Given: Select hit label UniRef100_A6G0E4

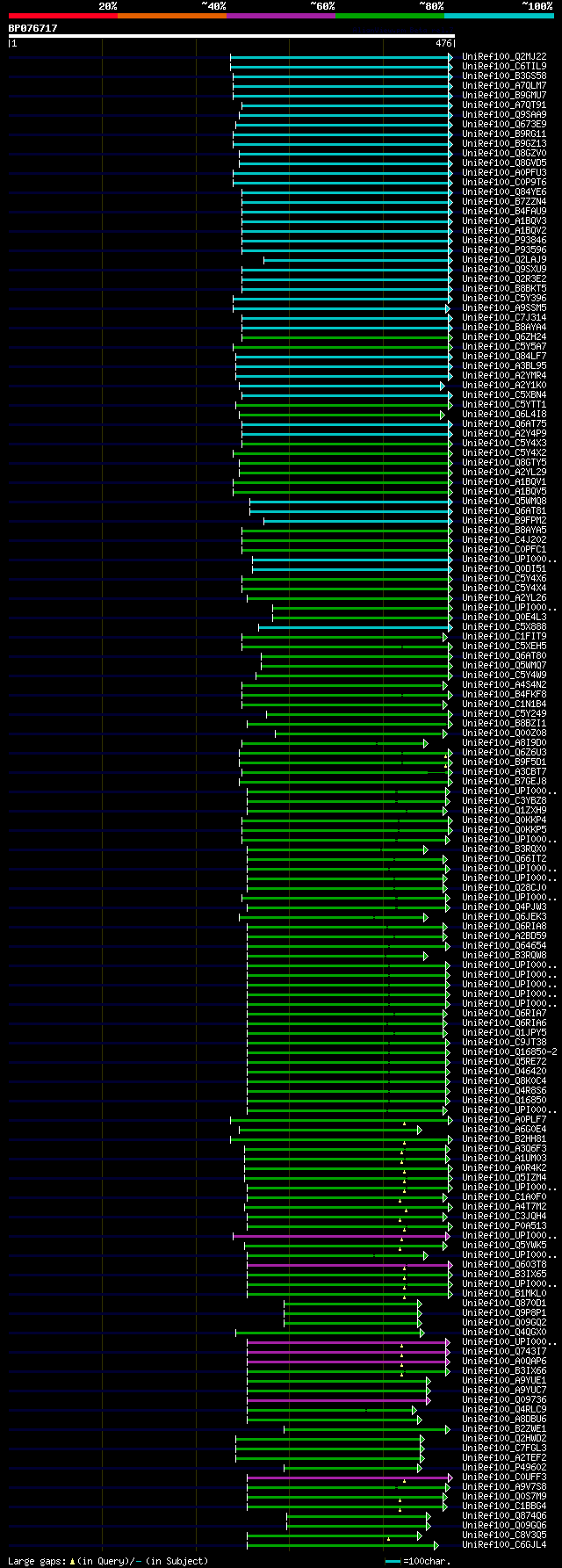Looking at the screenshot, I should pos(504,1129).
